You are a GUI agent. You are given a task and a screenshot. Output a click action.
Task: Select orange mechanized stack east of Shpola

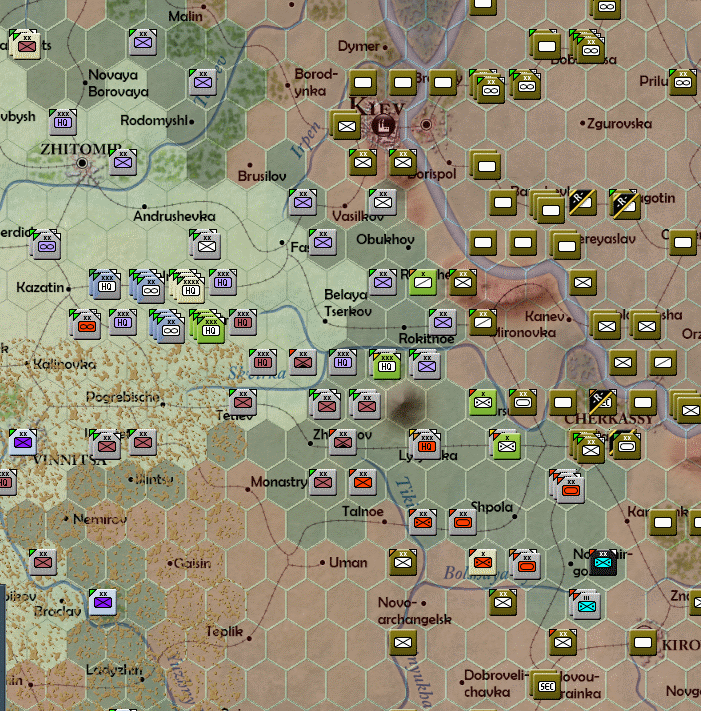pyautogui.click(x=571, y=490)
